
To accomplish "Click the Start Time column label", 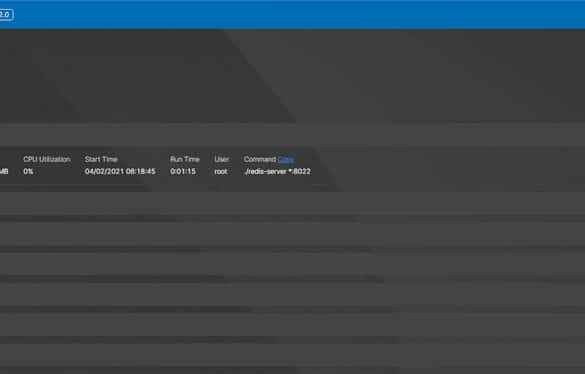I will tap(101, 159).
